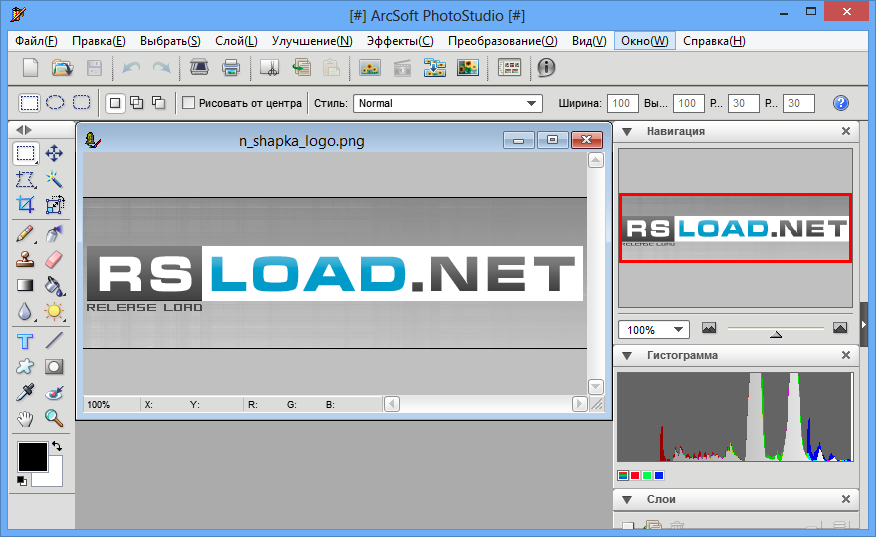Select the Gradient tool

25,286
